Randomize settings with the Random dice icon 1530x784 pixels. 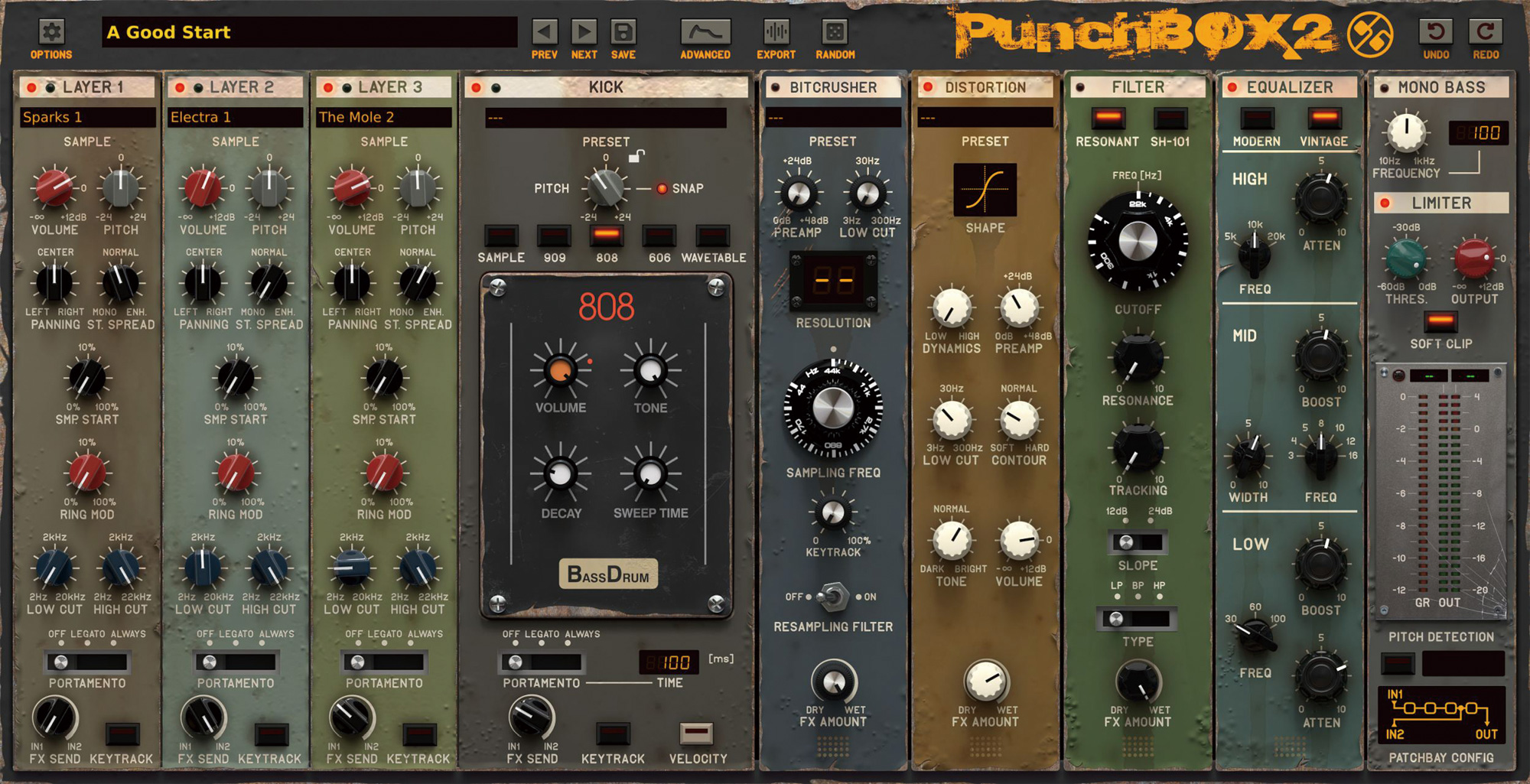point(835,32)
